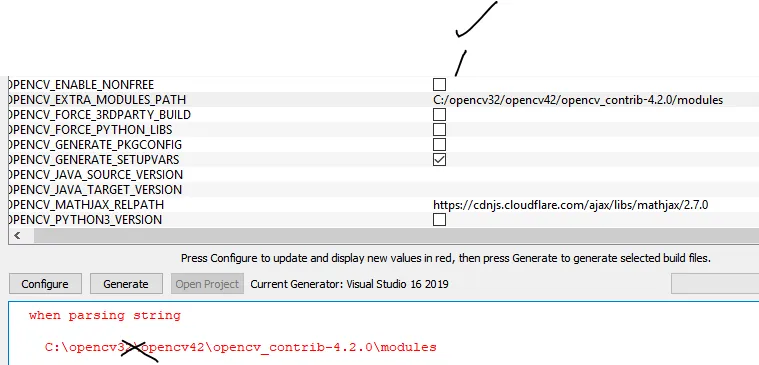Click the 'Current Generator: Visual Studio 16 2019' label

349,284
